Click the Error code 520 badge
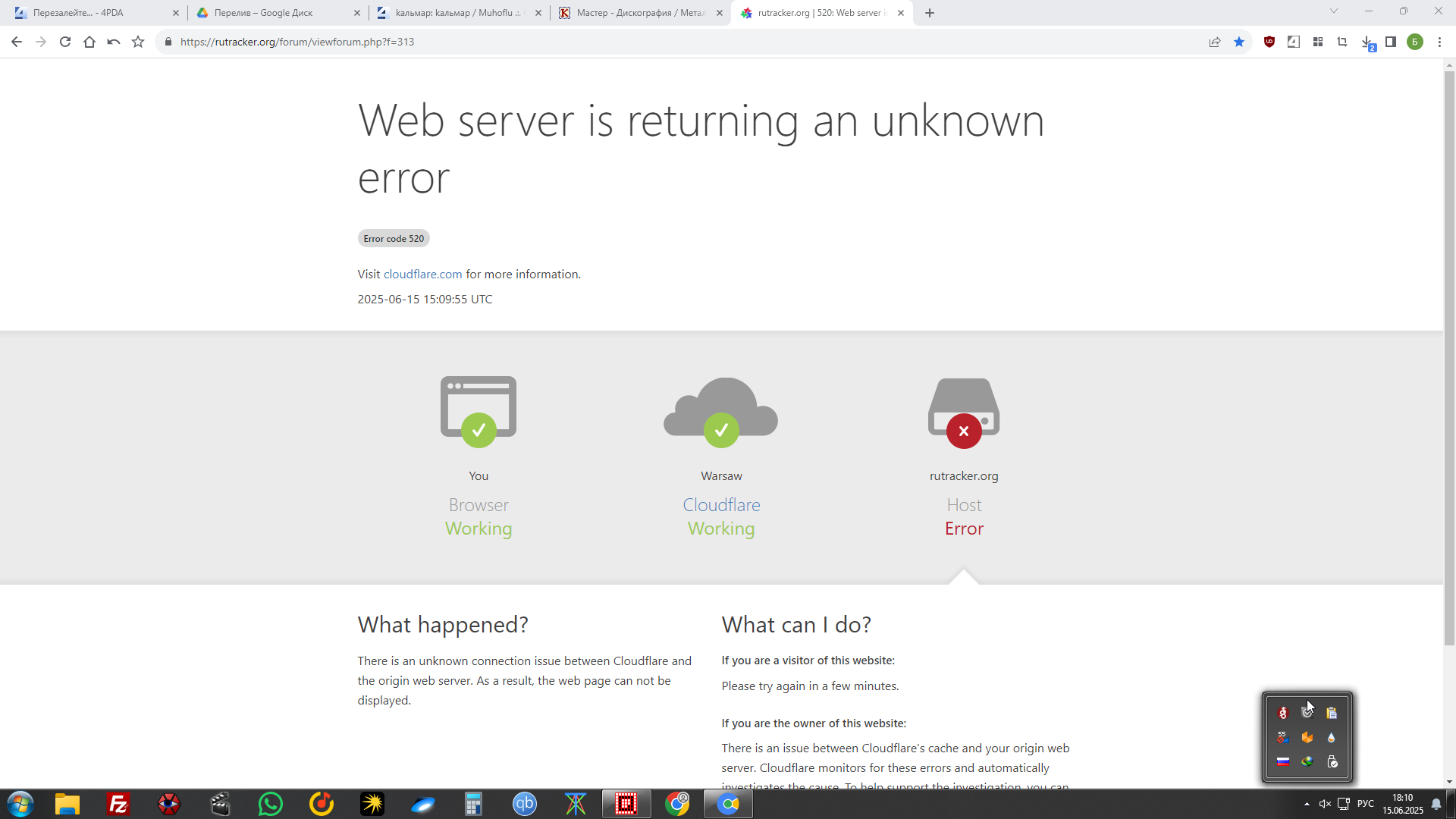The height and width of the screenshot is (819, 1456). (x=394, y=238)
